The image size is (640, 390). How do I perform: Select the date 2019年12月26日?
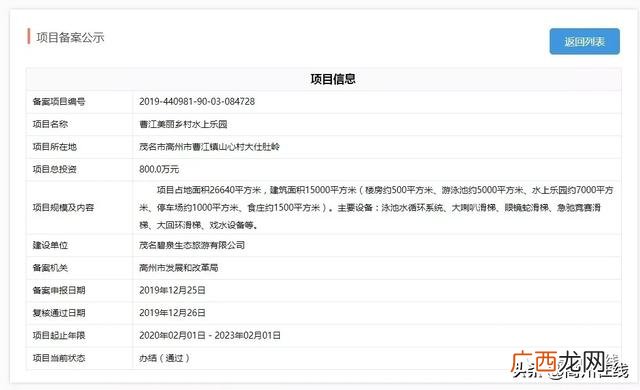point(172,313)
